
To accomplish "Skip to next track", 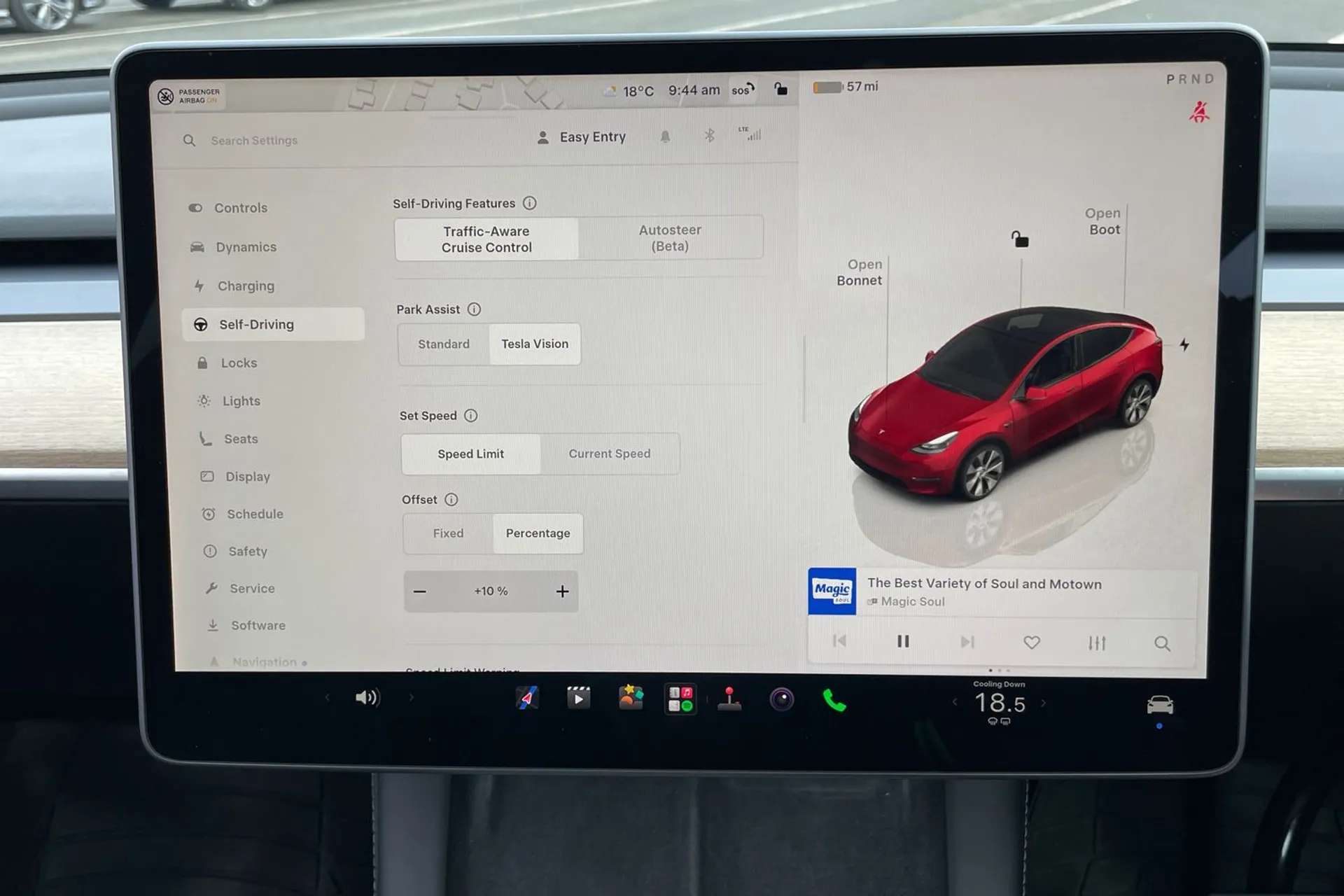I will [x=967, y=642].
